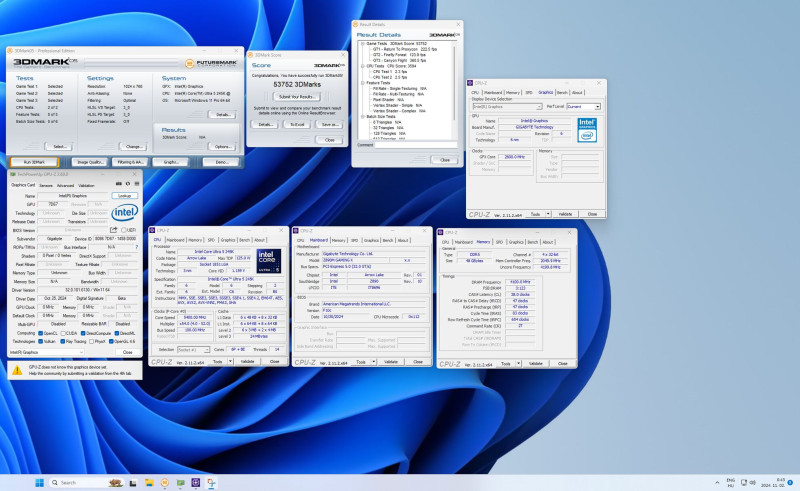Image resolution: width=800 pixels, height=491 pixels.
Task: Open Tools dropdown arrow in CPU-Z CPU window
Action: click(x=230, y=361)
